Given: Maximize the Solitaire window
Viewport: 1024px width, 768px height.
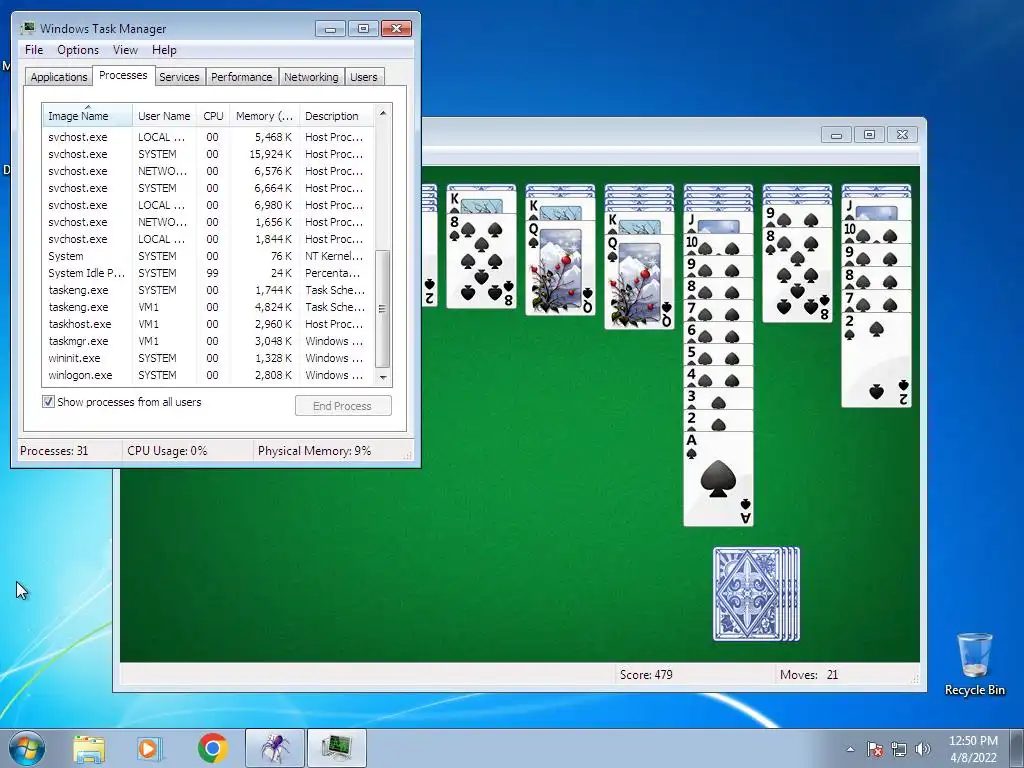Looking at the screenshot, I should pos(869,135).
